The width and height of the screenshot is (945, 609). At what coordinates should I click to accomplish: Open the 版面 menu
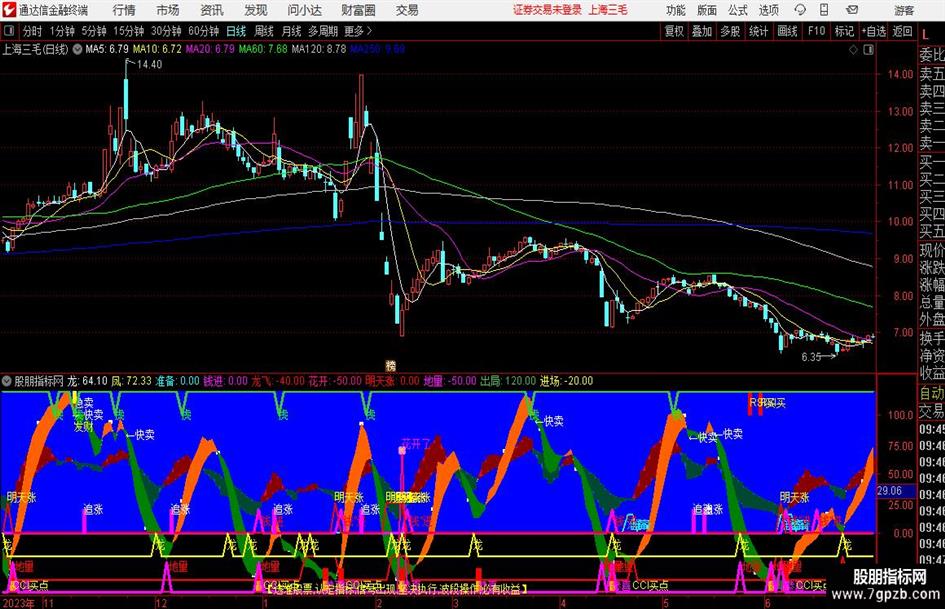pos(707,10)
